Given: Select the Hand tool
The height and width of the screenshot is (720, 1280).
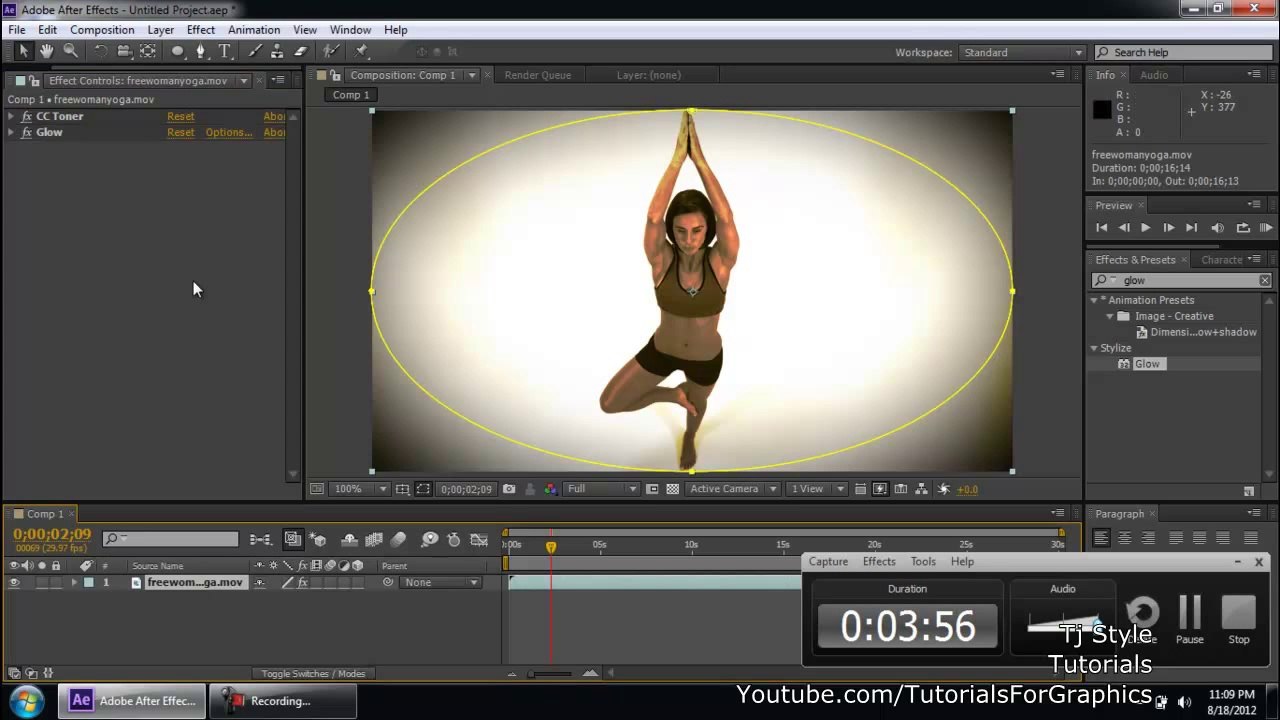Looking at the screenshot, I should coord(46,51).
